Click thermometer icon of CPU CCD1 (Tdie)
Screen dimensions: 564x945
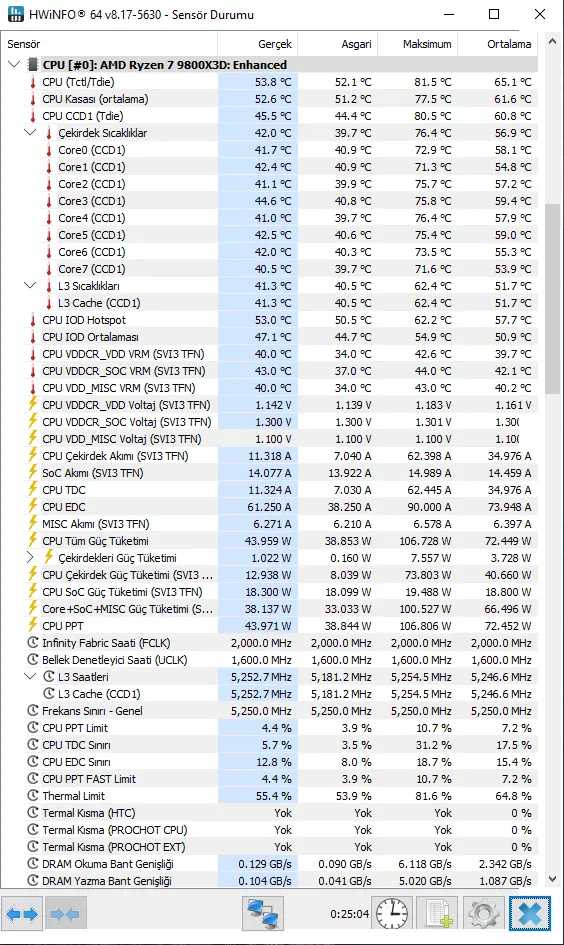coord(33,116)
